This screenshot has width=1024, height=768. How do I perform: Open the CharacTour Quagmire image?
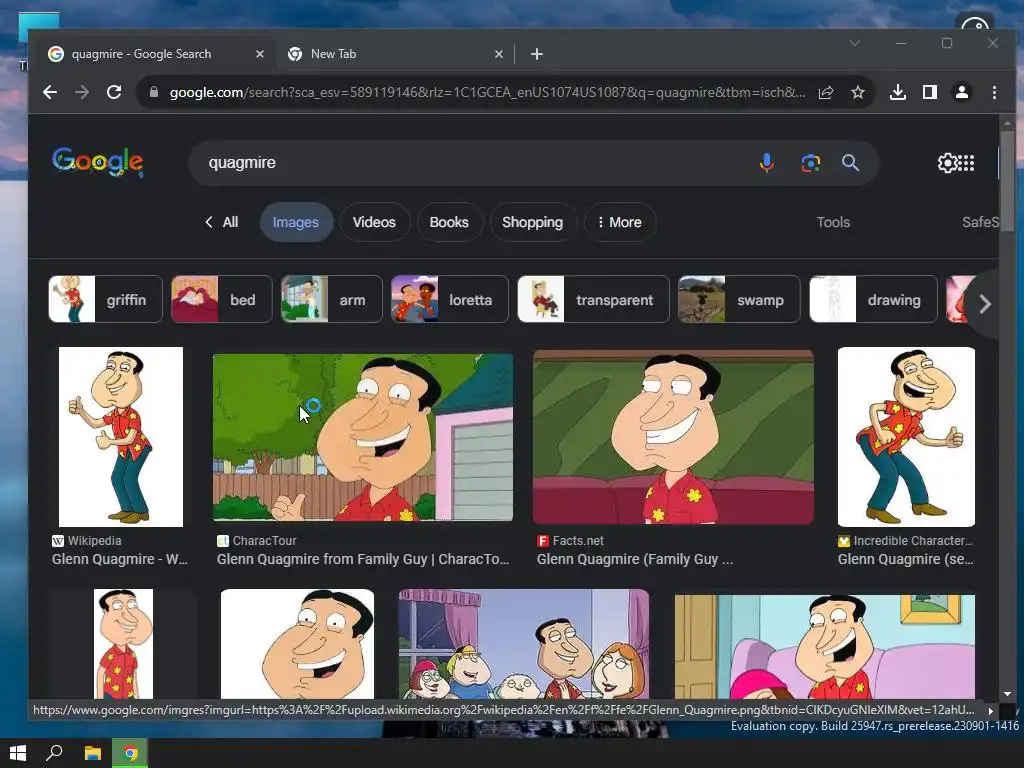(362, 437)
